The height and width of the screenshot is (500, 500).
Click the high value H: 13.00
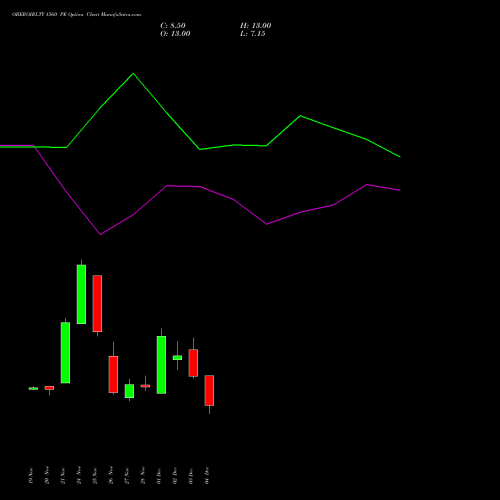coord(255,26)
